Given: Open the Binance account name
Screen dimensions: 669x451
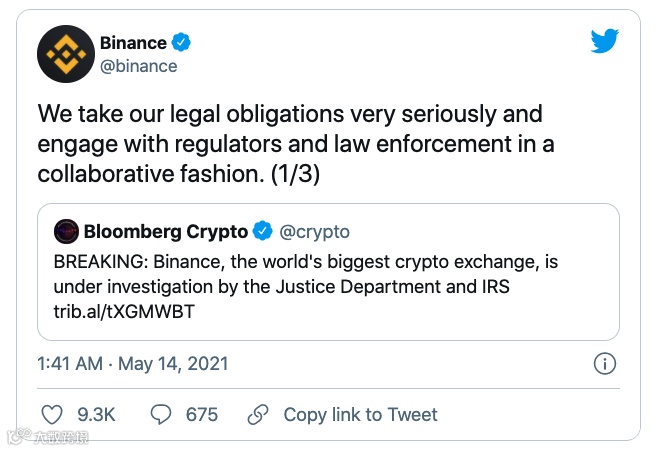Looking at the screenshot, I should pyautogui.click(x=133, y=42).
